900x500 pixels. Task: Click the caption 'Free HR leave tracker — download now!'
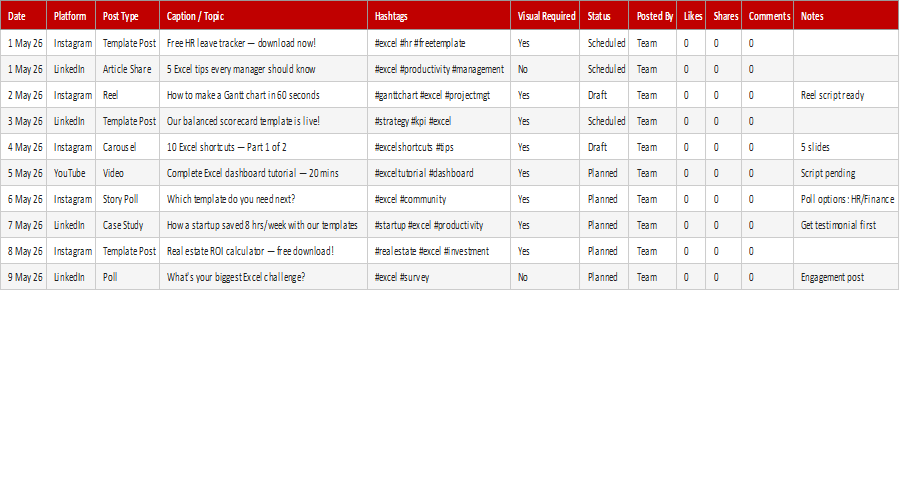click(x=263, y=43)
